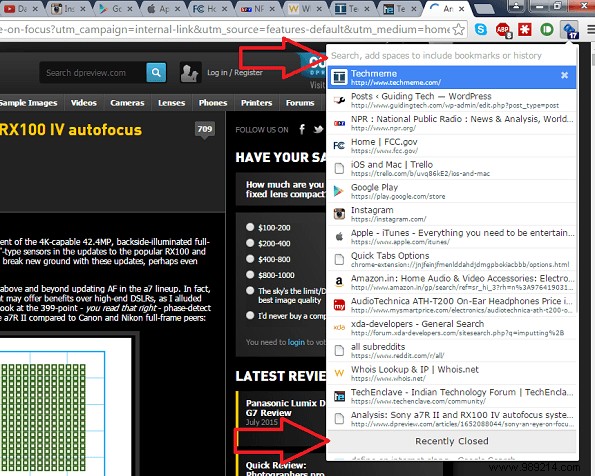This screenshot has width=595, height=476.
Task: Click the red asterisk LastPass extension icon
Action: point(525,29)
